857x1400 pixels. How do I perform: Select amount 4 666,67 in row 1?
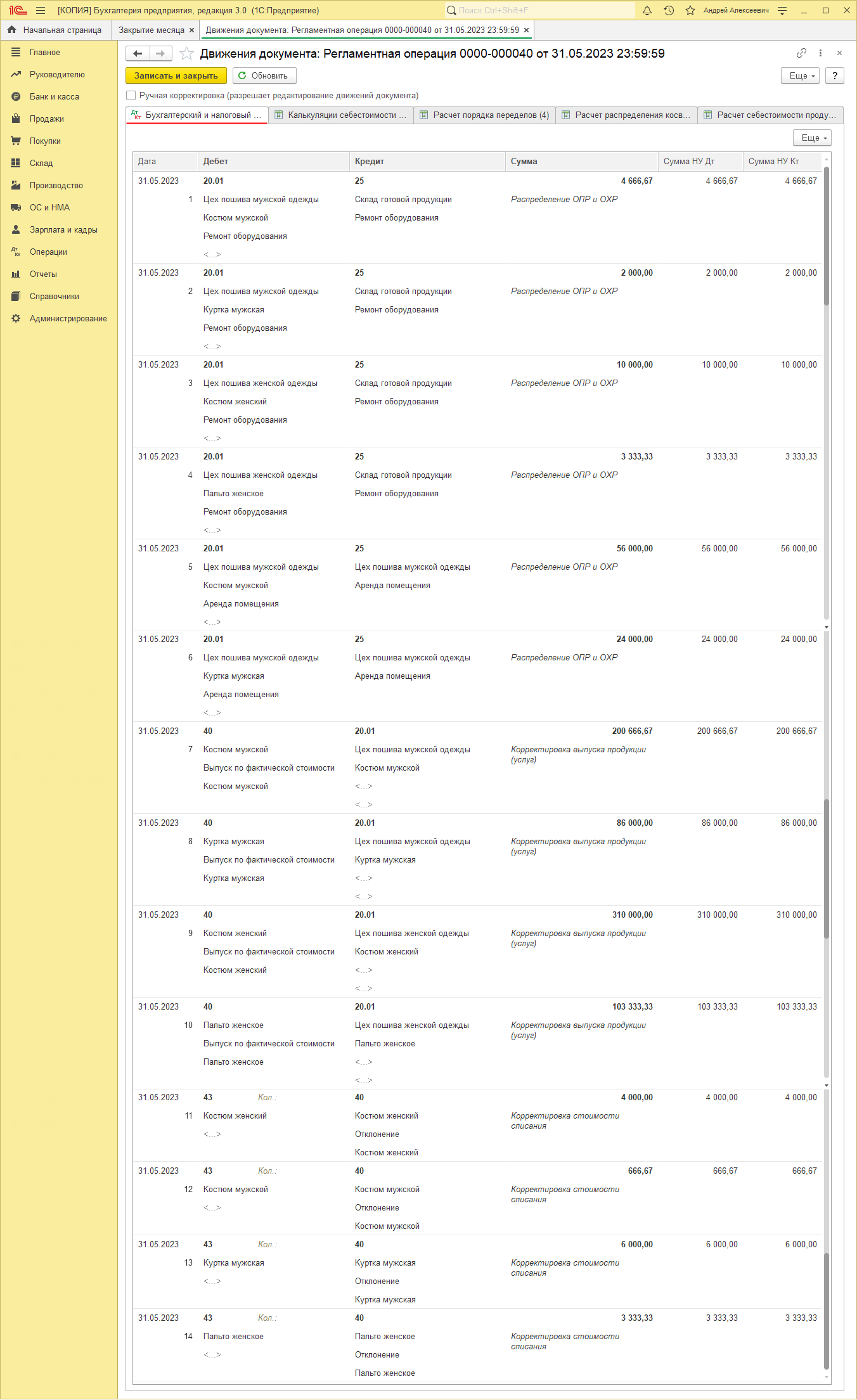[x=636, y=181]
